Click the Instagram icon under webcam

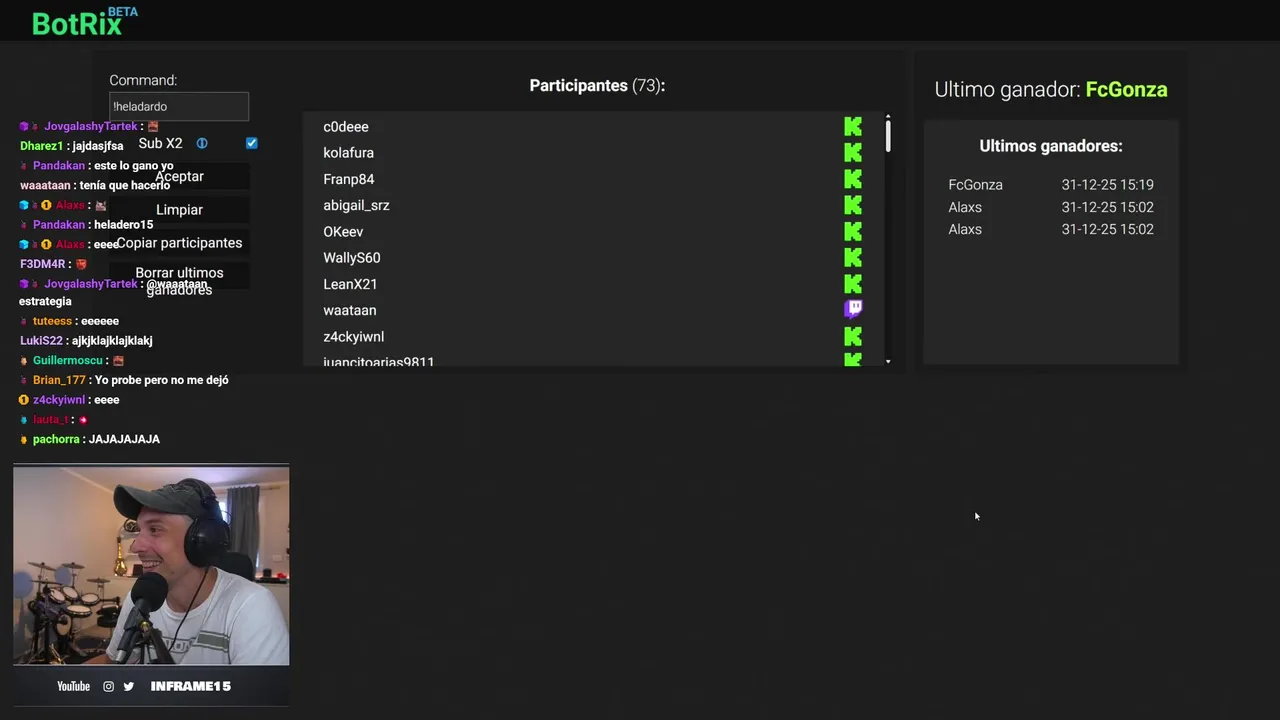pos(109,686)
